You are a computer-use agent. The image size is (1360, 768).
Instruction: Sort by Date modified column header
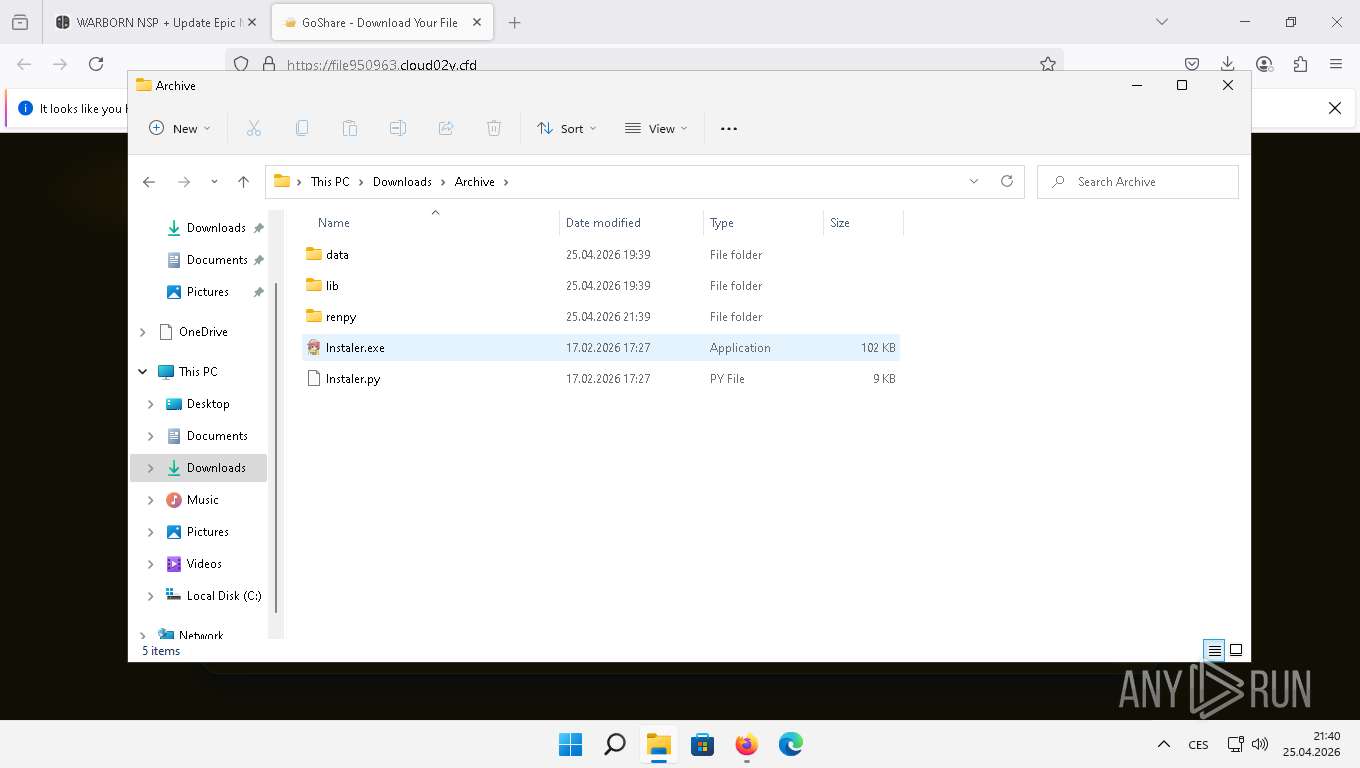[631, 223]
